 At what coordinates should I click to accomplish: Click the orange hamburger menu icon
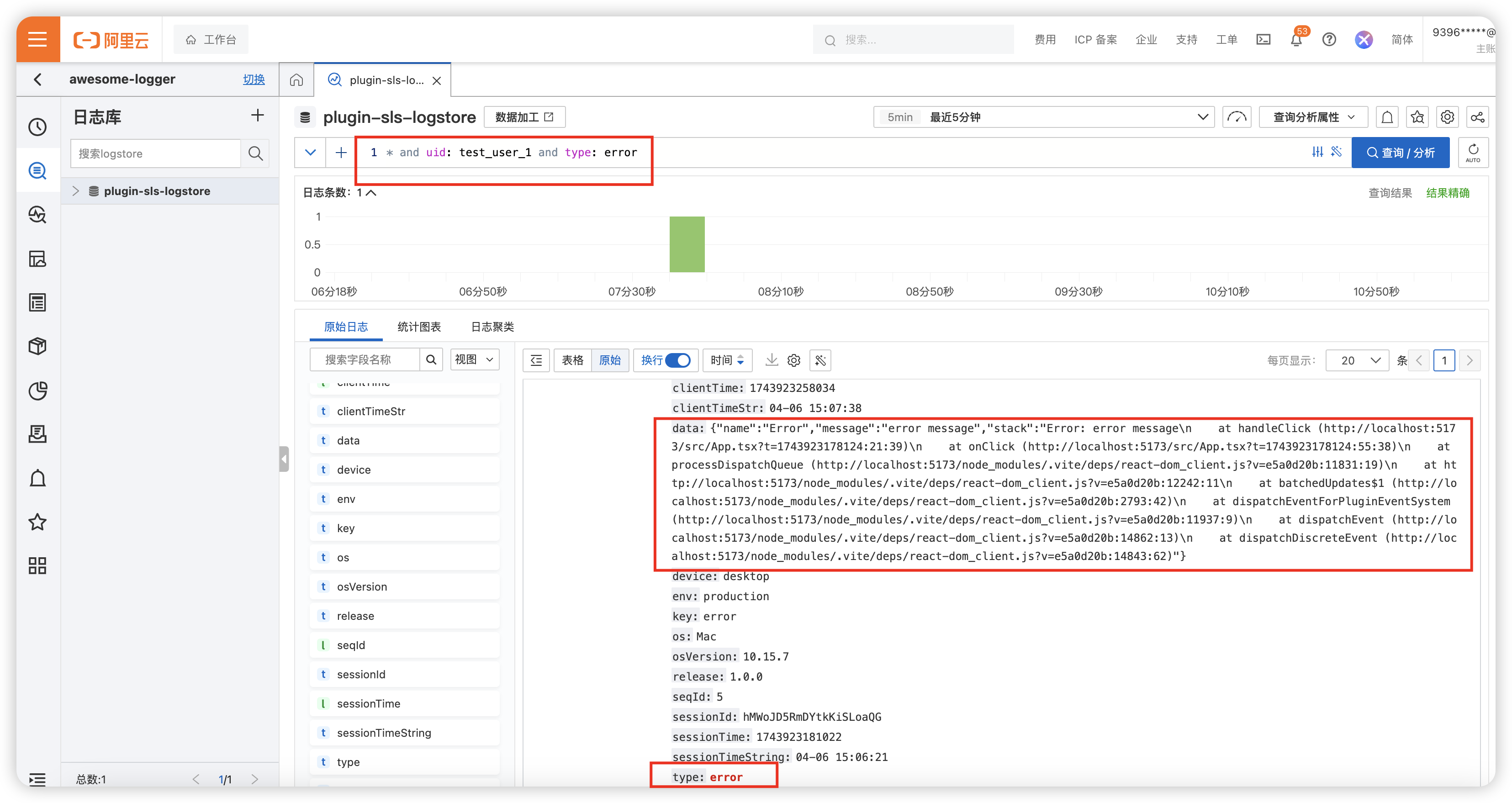coord(37,39)
